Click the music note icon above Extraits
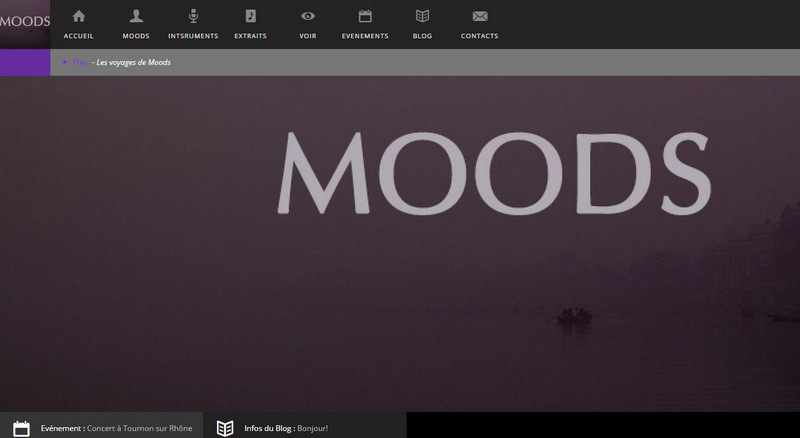 coord(251,16)
